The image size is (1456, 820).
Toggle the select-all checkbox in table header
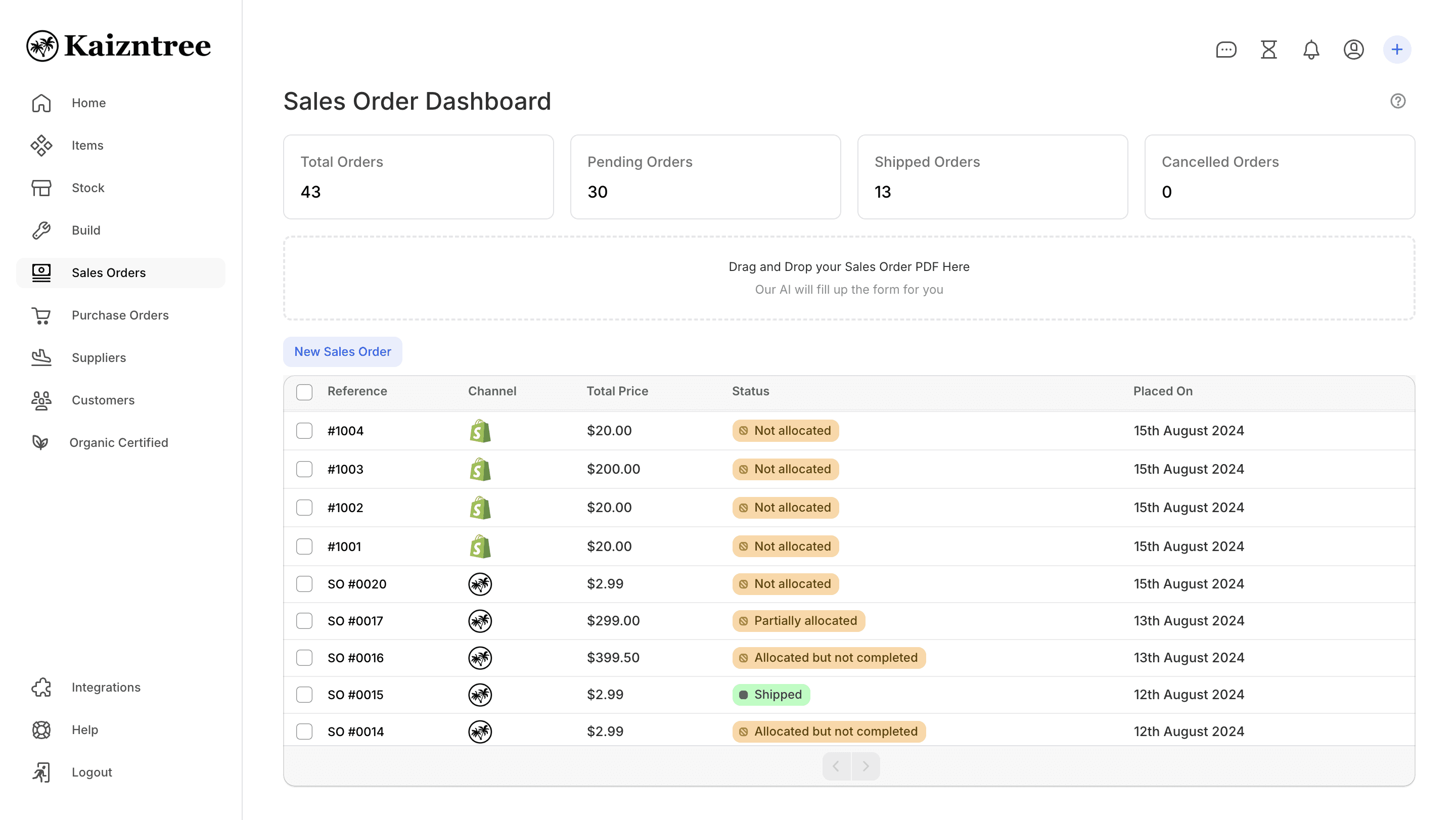point(304,392)
